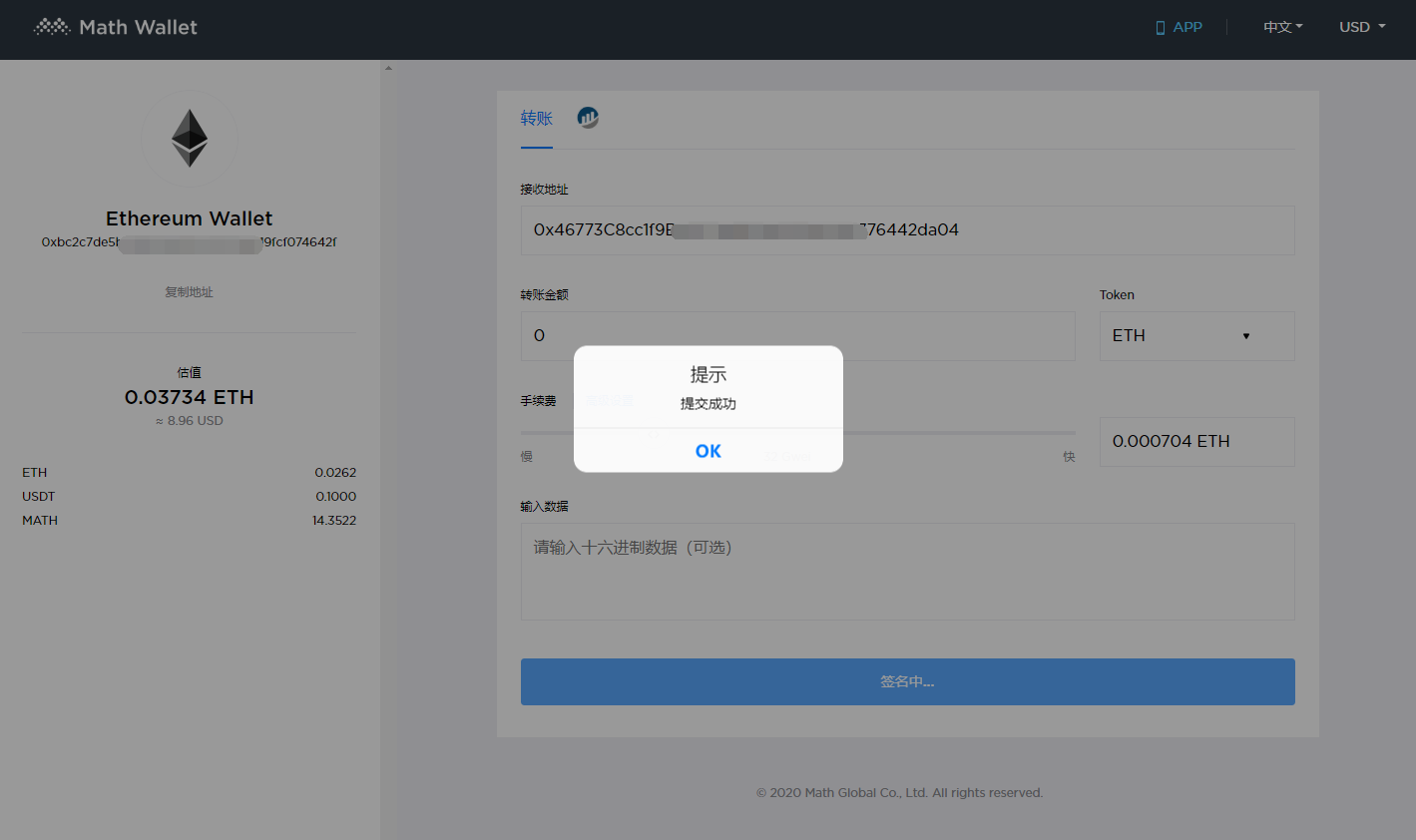Click the Math Wallet logo in header

(116, 27)
